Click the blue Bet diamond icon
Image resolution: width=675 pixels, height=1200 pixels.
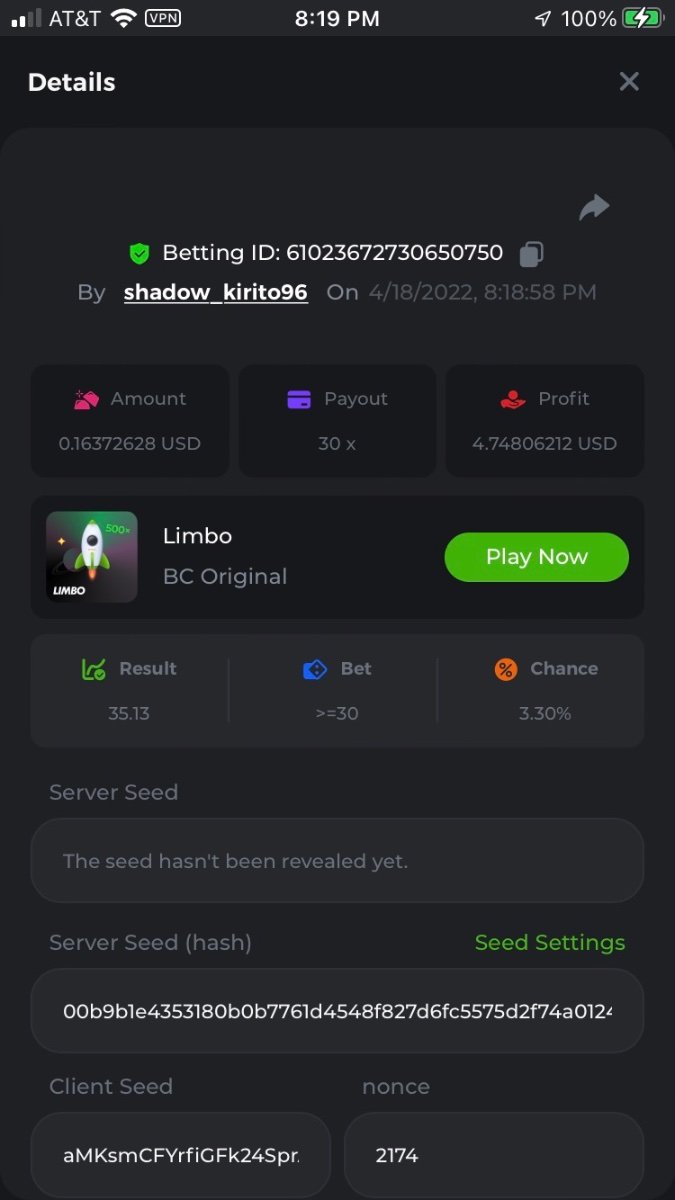point(315,669)
